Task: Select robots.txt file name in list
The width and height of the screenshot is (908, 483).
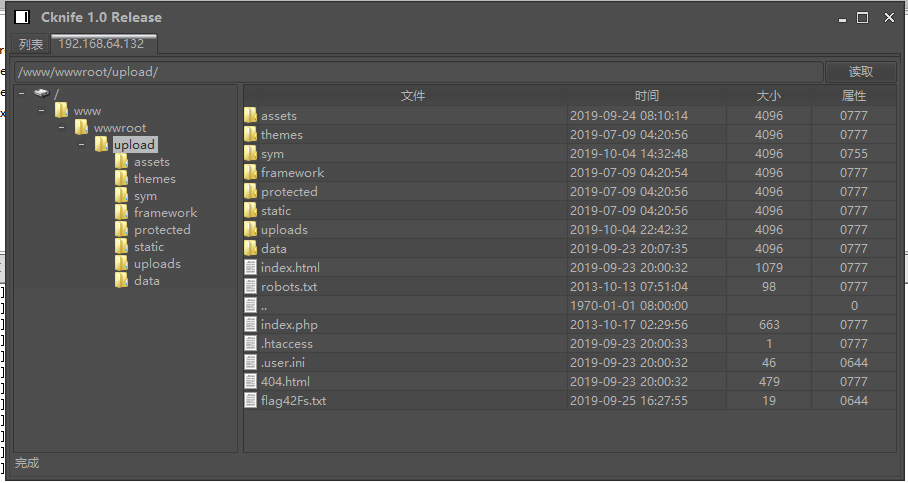Action: pyautogui.click(x=289, y=286)
